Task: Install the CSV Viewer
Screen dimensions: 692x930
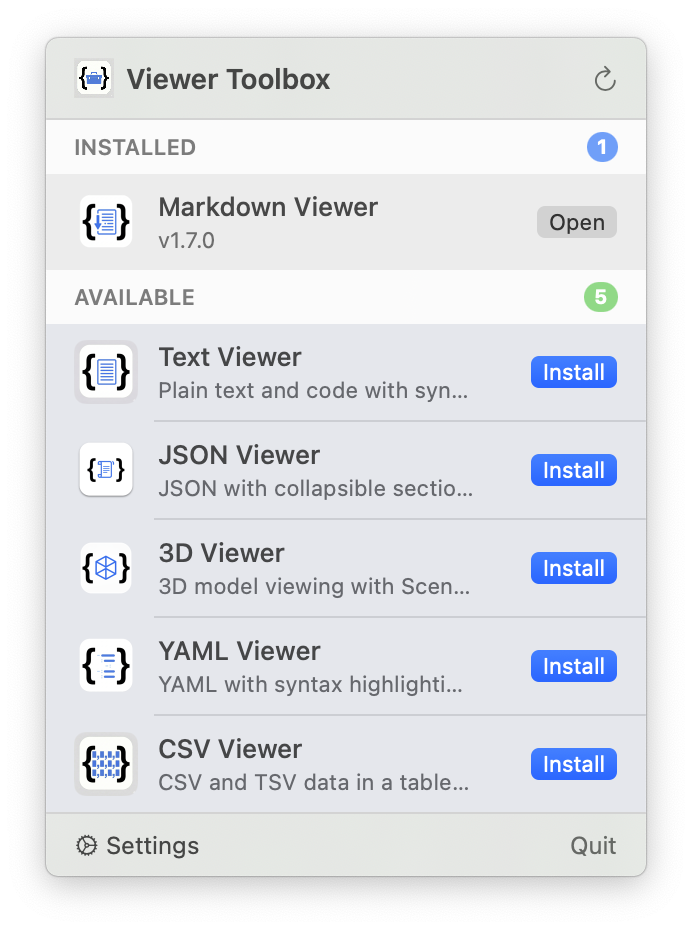Action: (573, 764)
